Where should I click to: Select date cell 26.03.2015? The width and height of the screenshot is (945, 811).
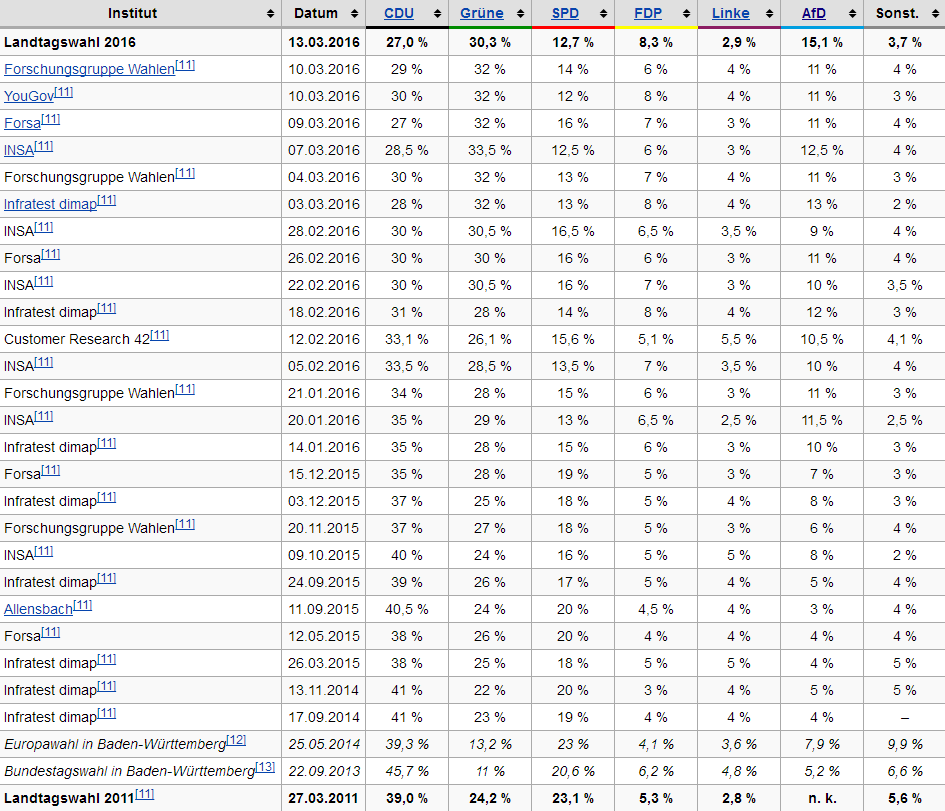pos(324,663)
